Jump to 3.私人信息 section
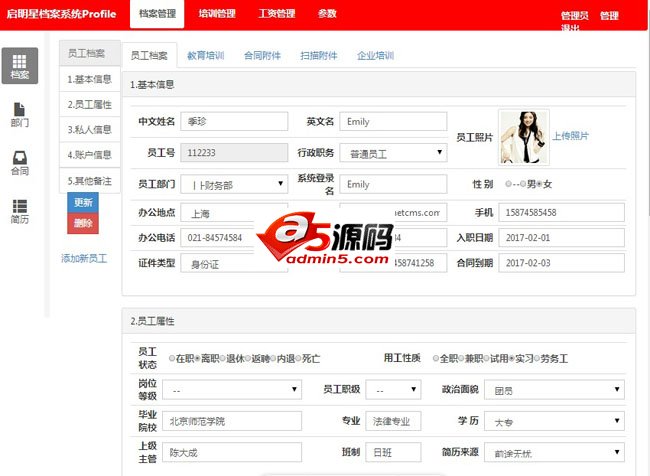 (90, 130)
